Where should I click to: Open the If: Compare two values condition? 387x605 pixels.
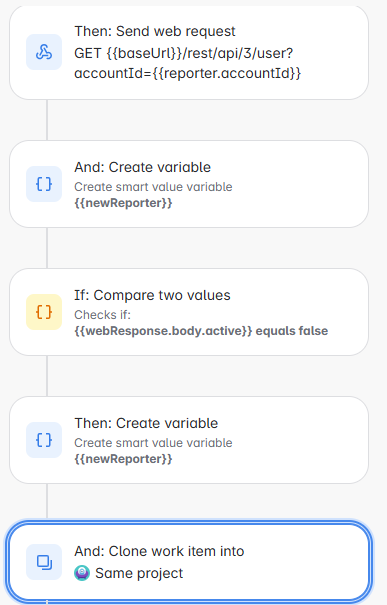tap(189, 312)
